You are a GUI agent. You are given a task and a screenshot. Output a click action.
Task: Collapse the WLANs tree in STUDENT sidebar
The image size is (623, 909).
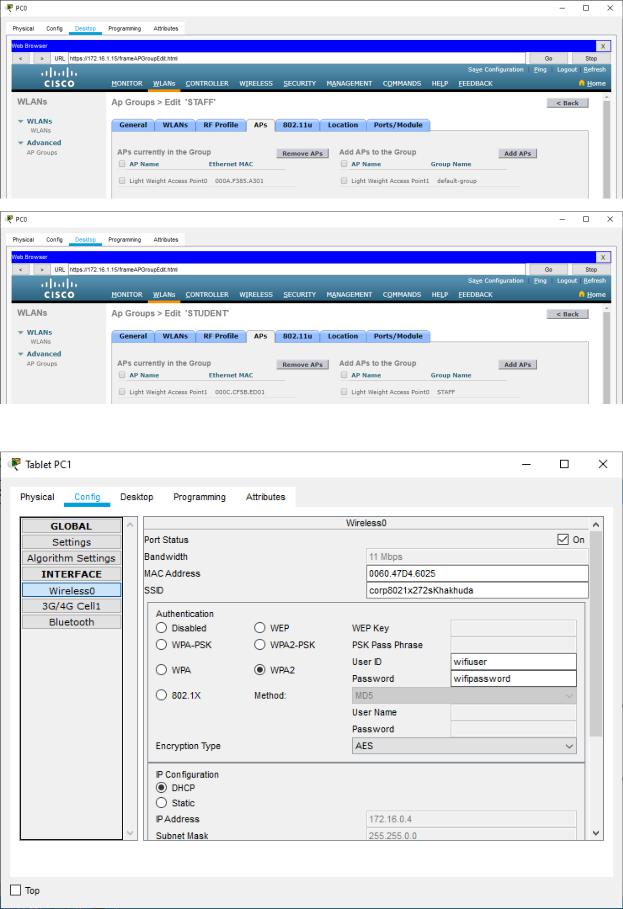pos(20,332)
